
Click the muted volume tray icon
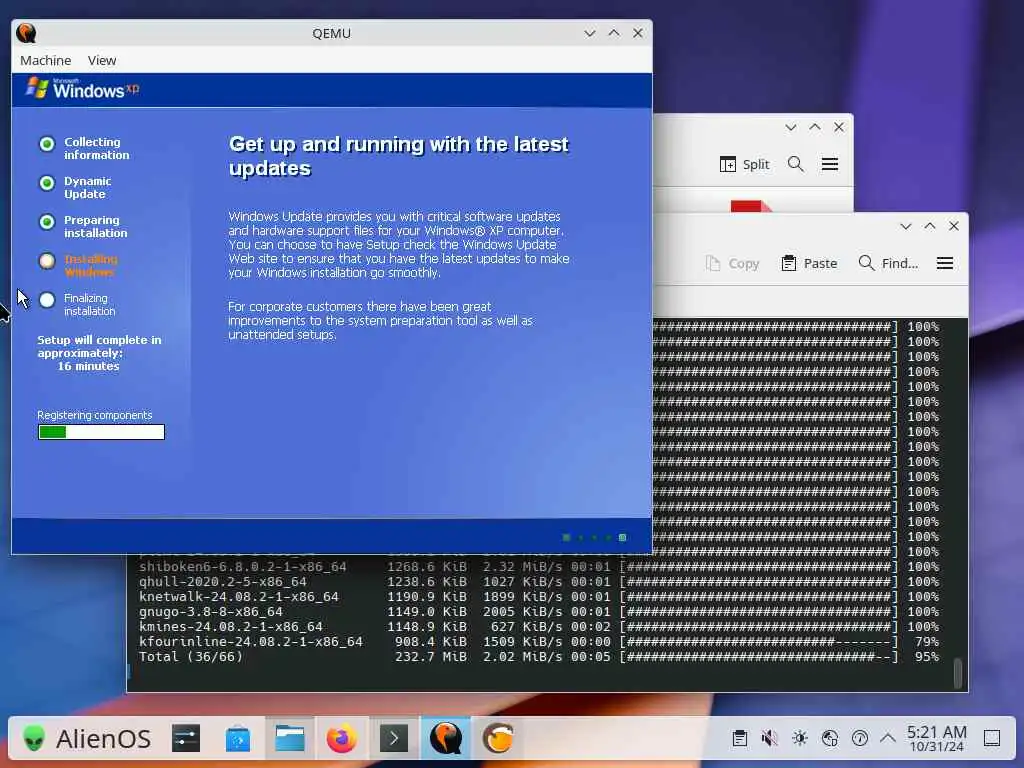point(769,739)
